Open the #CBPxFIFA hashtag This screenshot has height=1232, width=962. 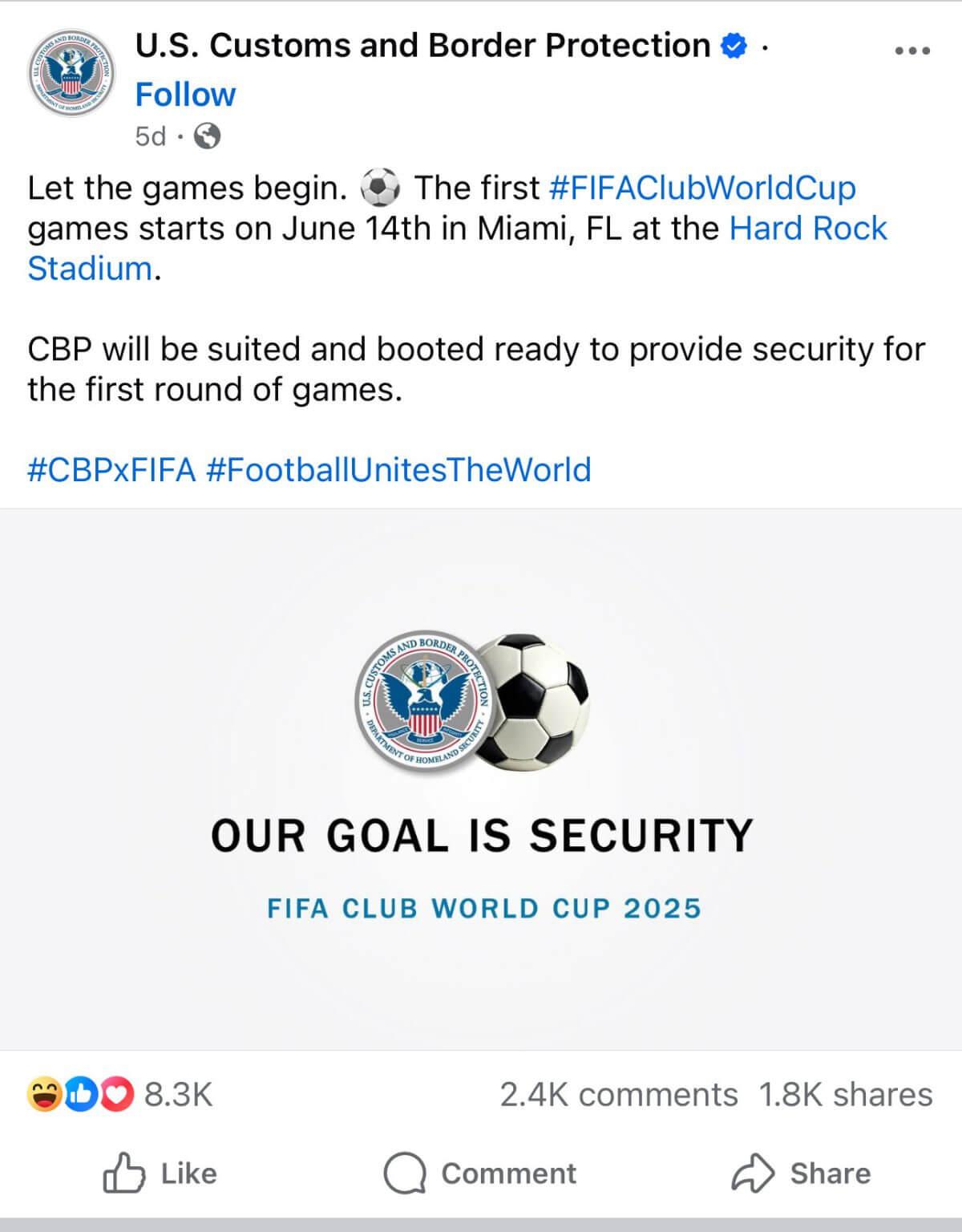point(111,470)
